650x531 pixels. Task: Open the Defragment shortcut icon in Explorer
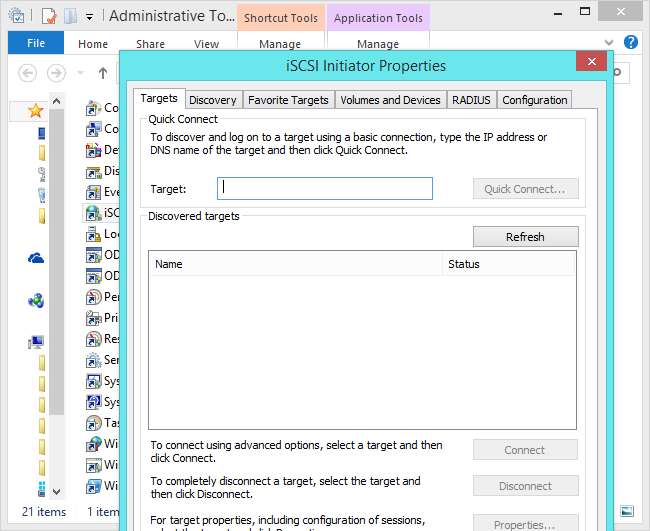point(94,150)
